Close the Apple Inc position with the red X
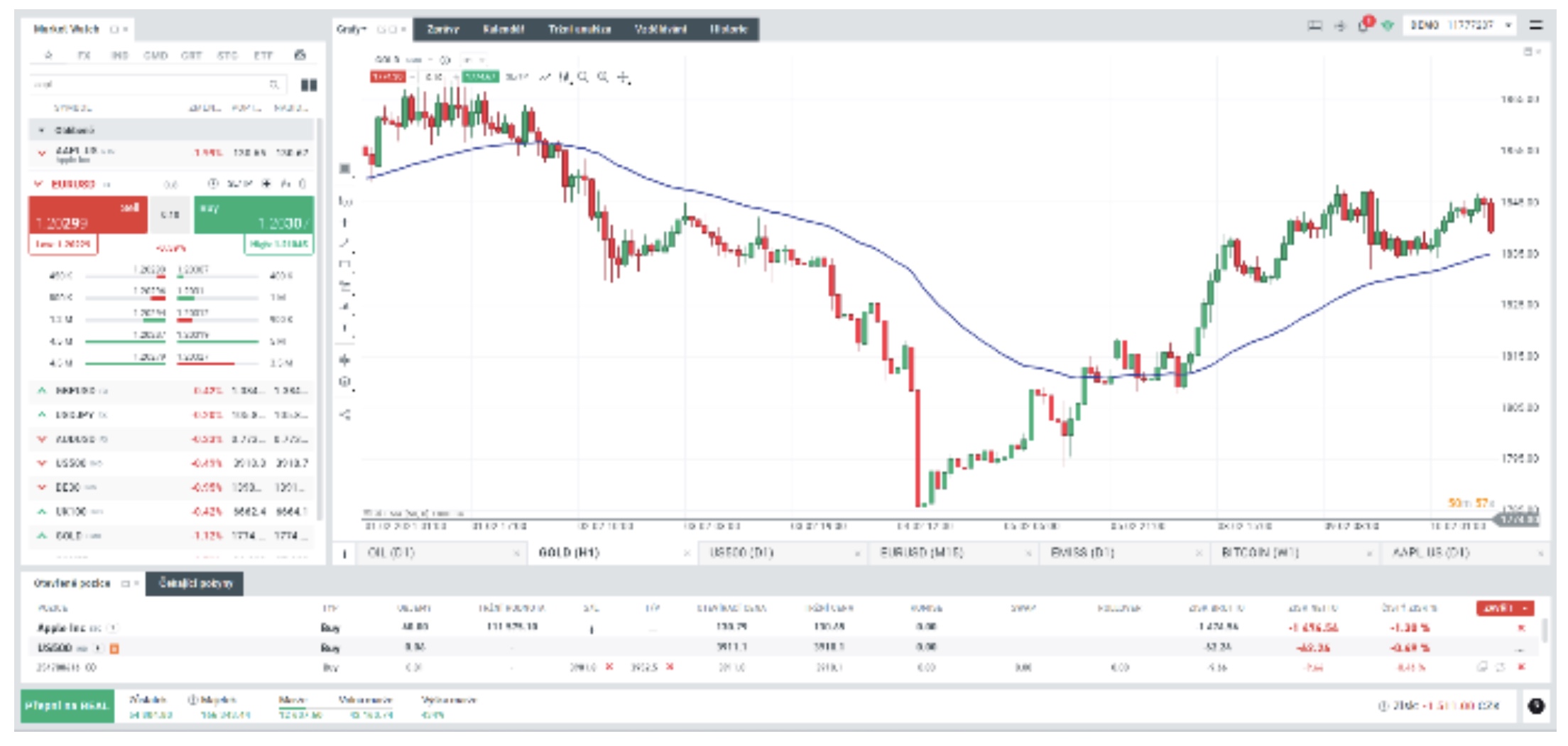Viewport: 1568px width, 746px height. click(1521, 628)
